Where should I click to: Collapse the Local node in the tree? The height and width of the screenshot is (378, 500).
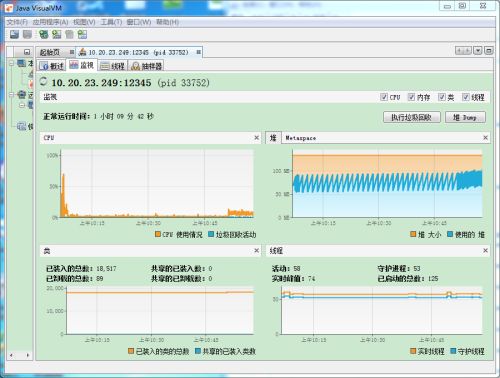(12, 63)
